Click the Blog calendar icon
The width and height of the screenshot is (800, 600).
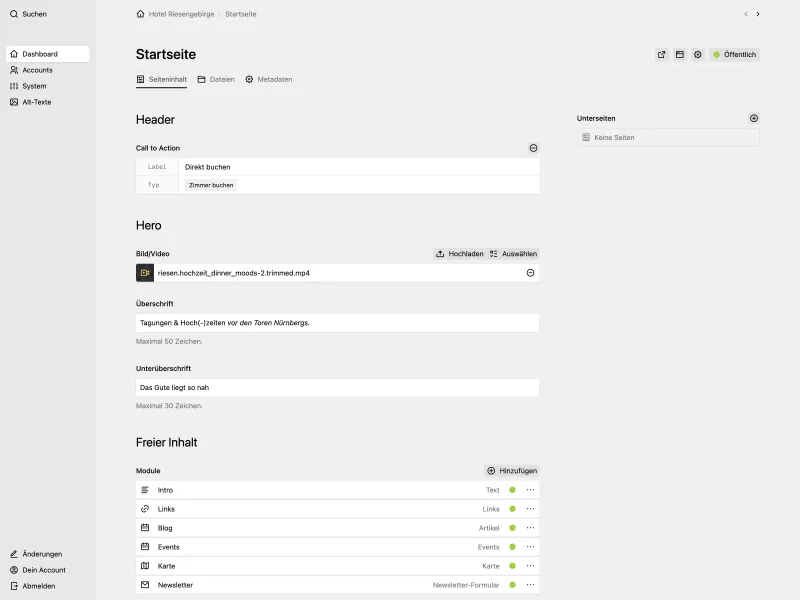coord(143,528)
